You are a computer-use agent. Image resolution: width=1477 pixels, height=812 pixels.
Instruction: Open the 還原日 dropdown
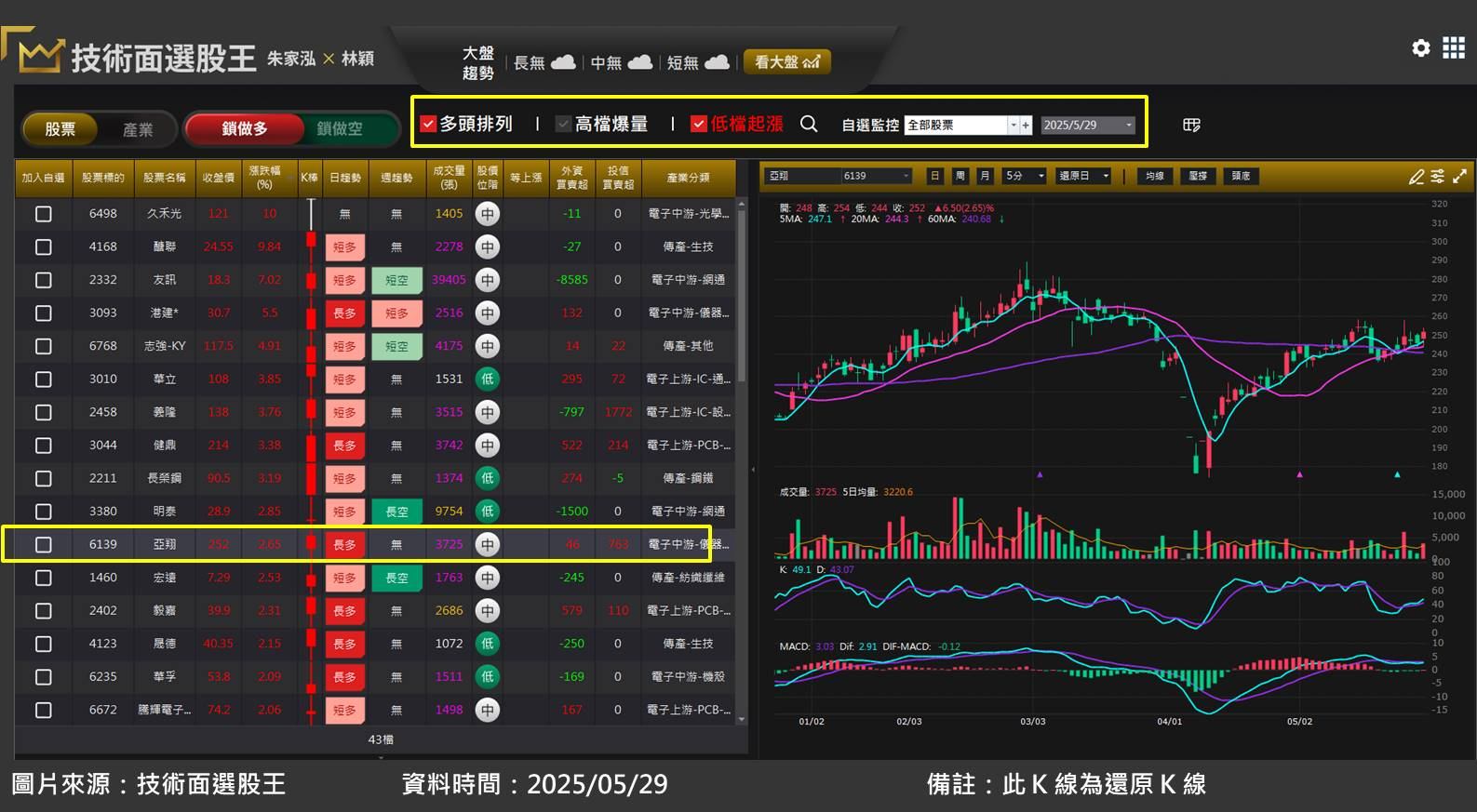(1084, 176)
